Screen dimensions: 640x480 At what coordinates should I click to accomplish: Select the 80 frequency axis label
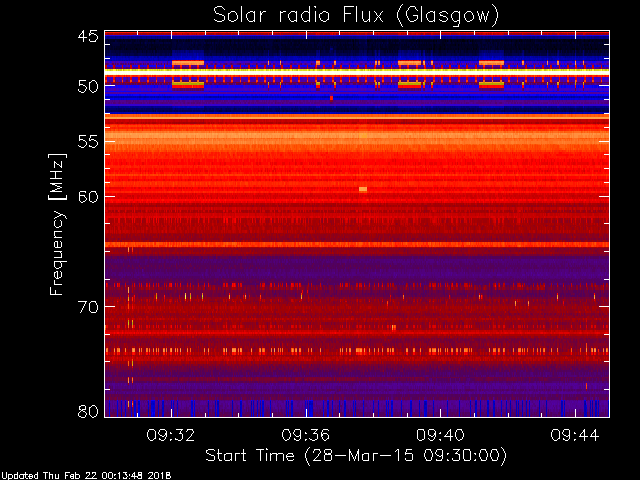point(88,411)
